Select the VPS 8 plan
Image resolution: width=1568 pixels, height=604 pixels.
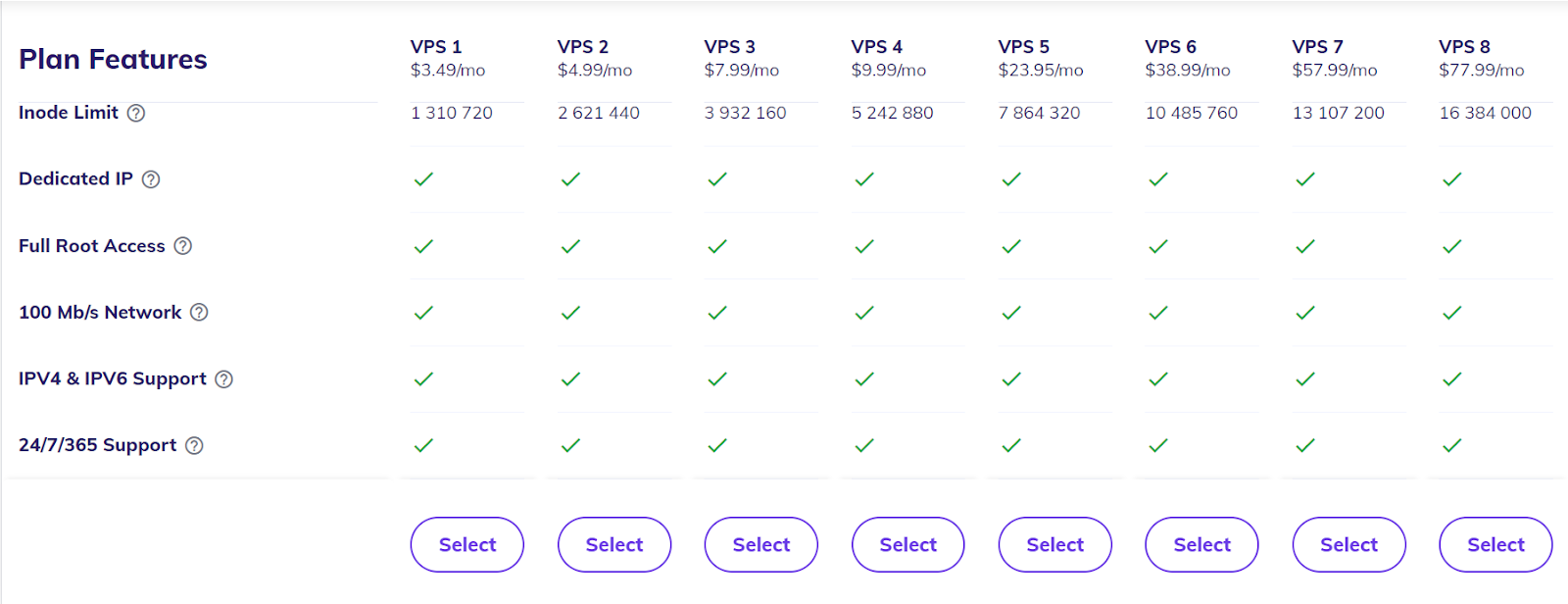[1496, 544]
